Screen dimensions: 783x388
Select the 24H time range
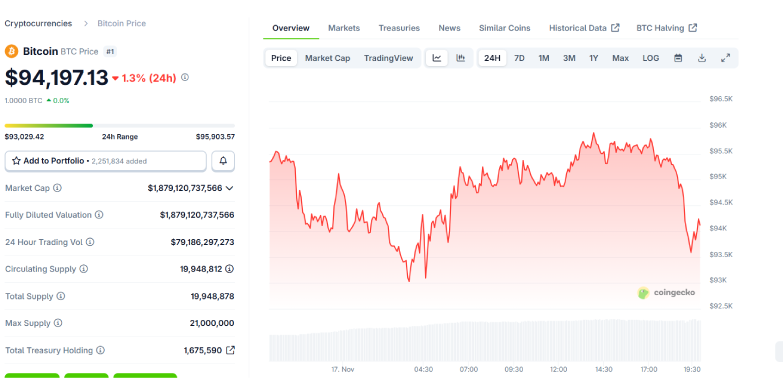pyautogui.click(x=492, y=58)
